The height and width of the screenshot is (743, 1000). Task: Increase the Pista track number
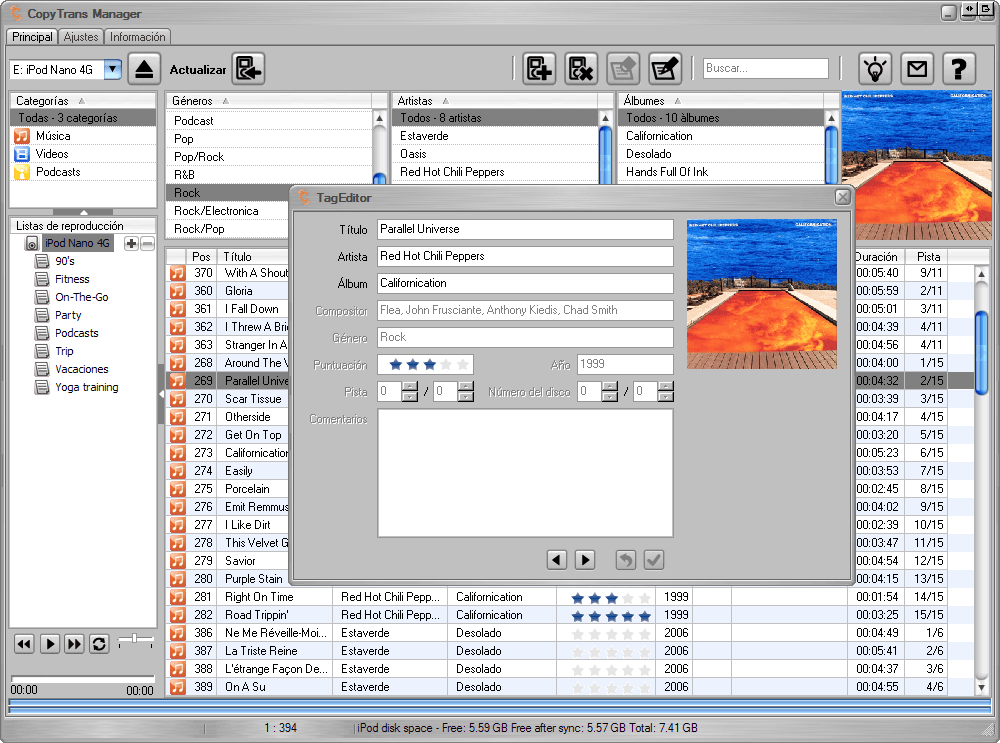[x=410, y=386]
